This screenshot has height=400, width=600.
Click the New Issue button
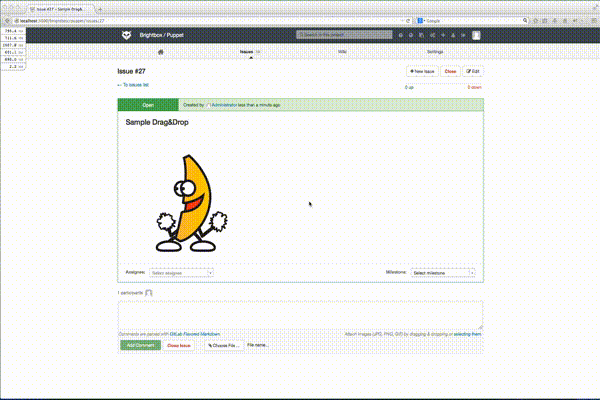(421, 72)
